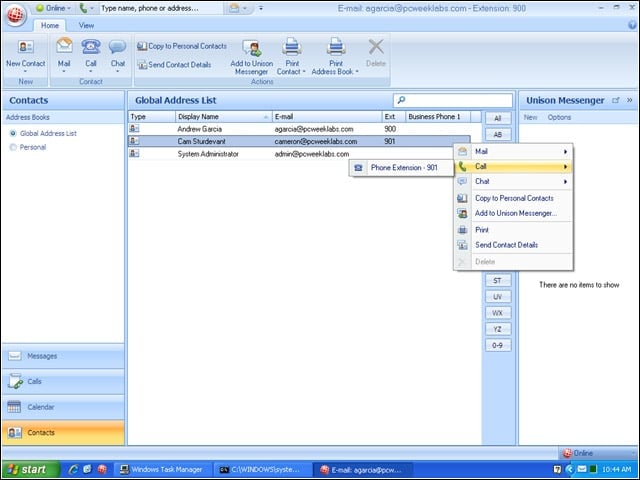The width and height of the screenshot is (640, 480).
Task: Click the Delete X icon in ribbon
Action: pos(376,47)
